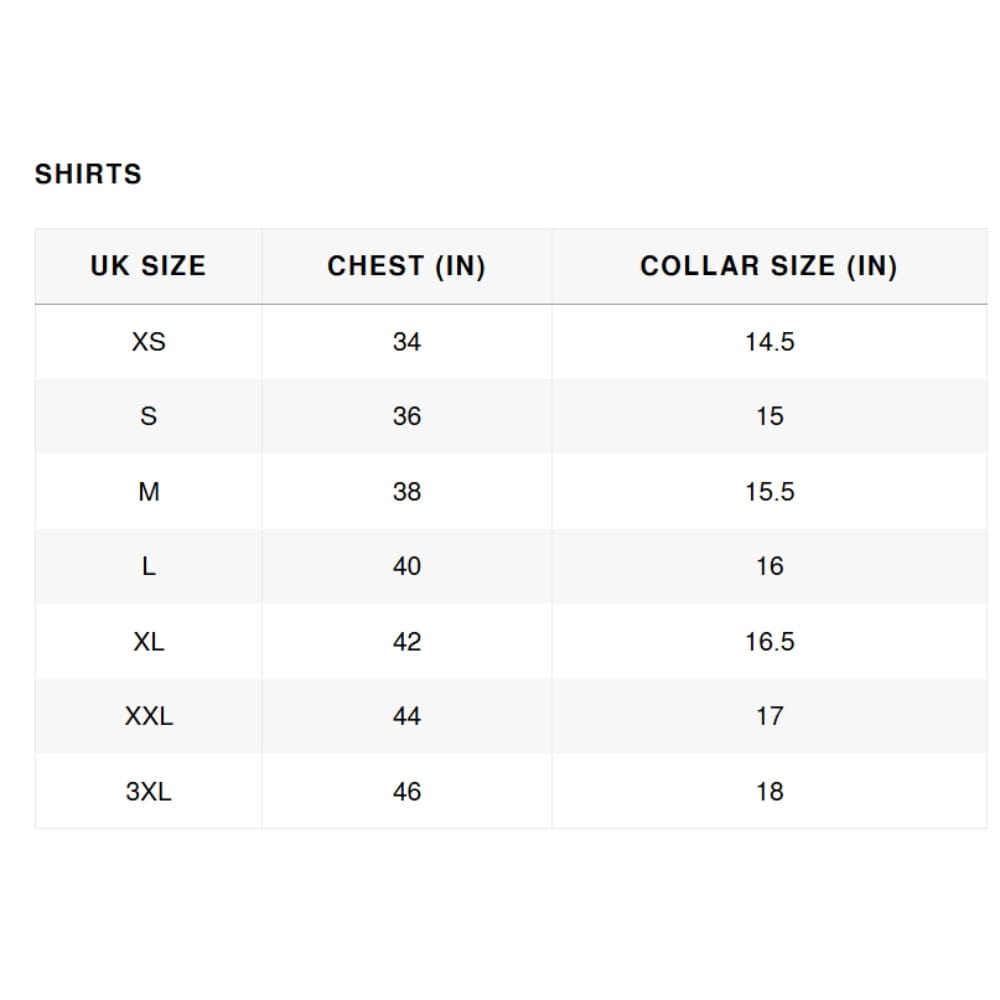Select the M size row label
The height and width of the screenshot is (1000, 1000).
tap(148, 492)
